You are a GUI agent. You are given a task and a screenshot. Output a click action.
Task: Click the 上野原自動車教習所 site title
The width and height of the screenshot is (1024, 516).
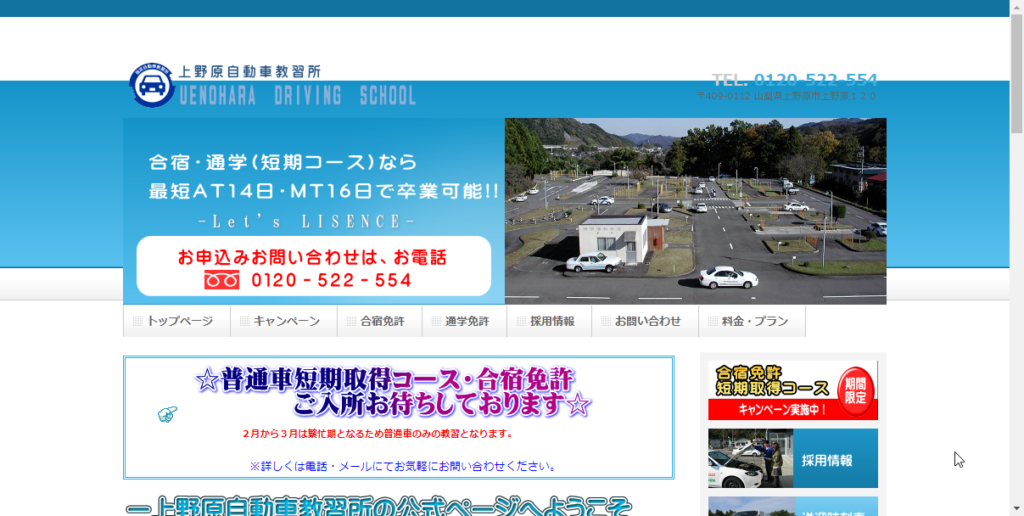(x=249, y=71)
